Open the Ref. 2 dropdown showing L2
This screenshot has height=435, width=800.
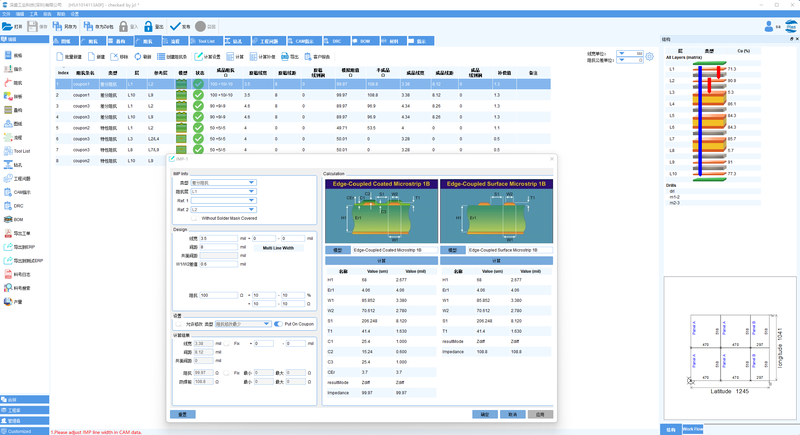(223, 210)
